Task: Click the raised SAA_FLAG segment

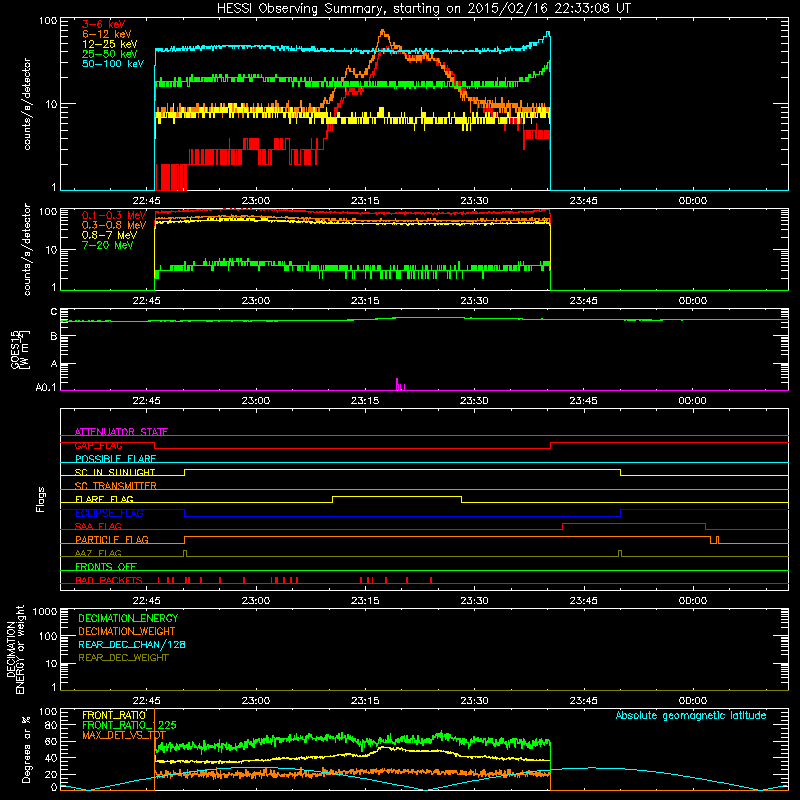Action: pyautogui.click(x=634, y=523)
